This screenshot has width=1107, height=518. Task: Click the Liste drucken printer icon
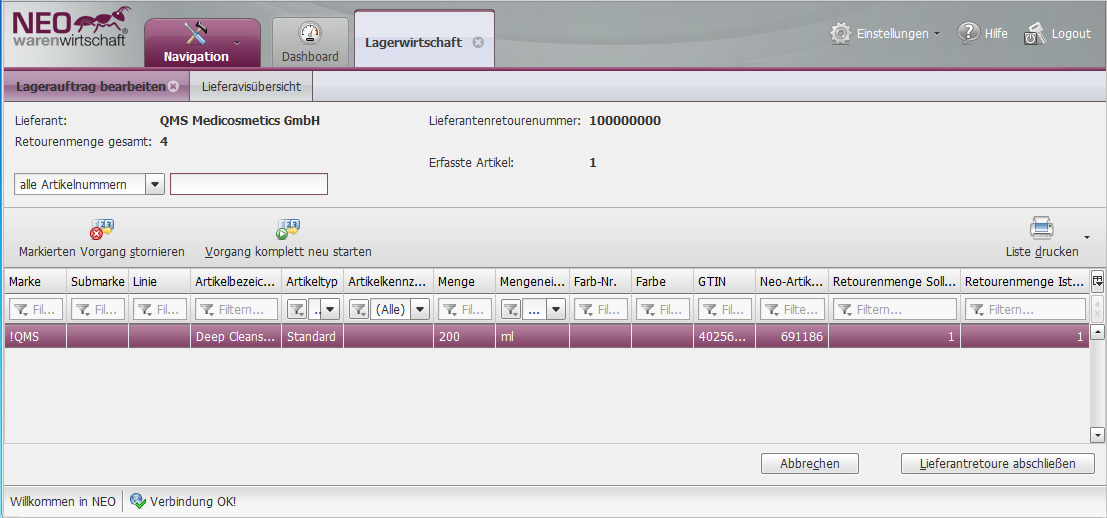click(x=1041, y=229)
